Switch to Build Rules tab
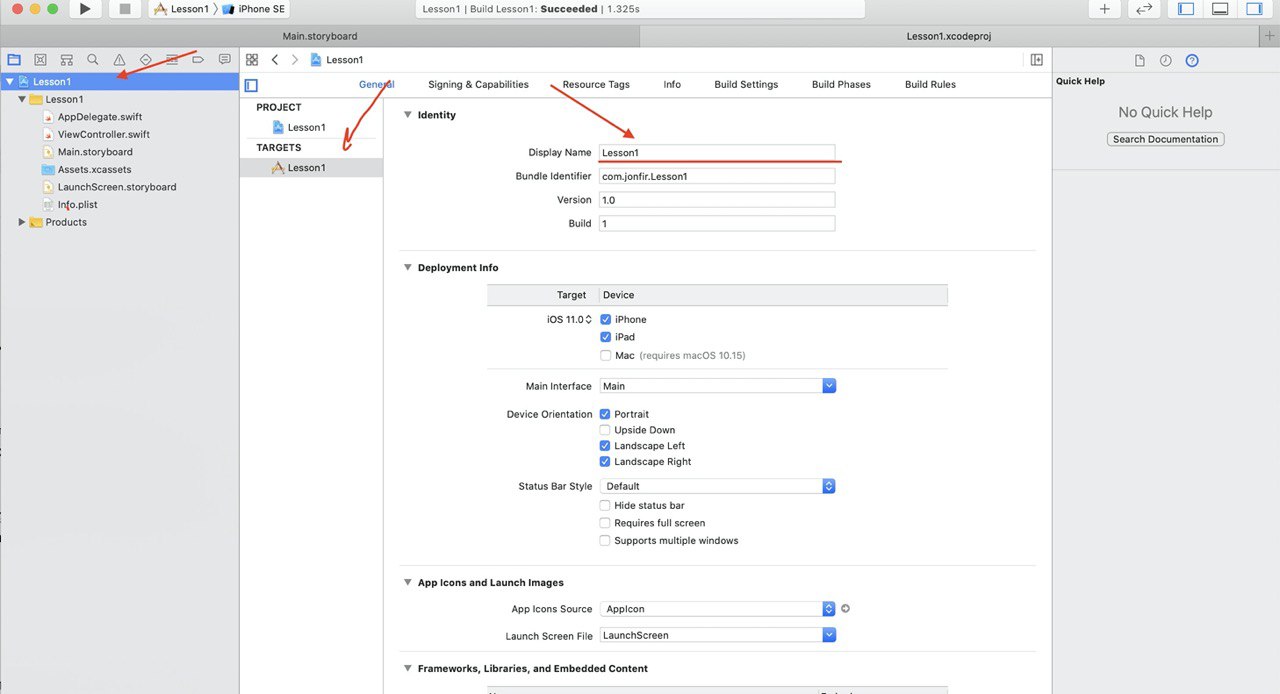The height and width of the screenshot is (694, 1280). (x=930, y=85)
